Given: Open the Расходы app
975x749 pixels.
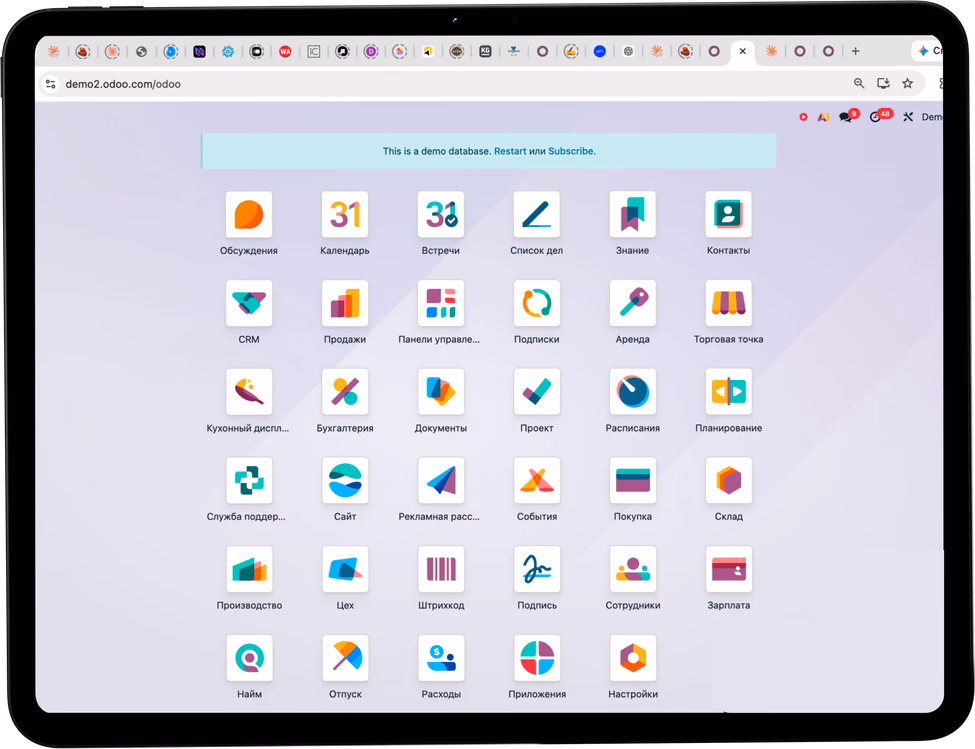Looking at the screenshot, I should pos(441,658).
